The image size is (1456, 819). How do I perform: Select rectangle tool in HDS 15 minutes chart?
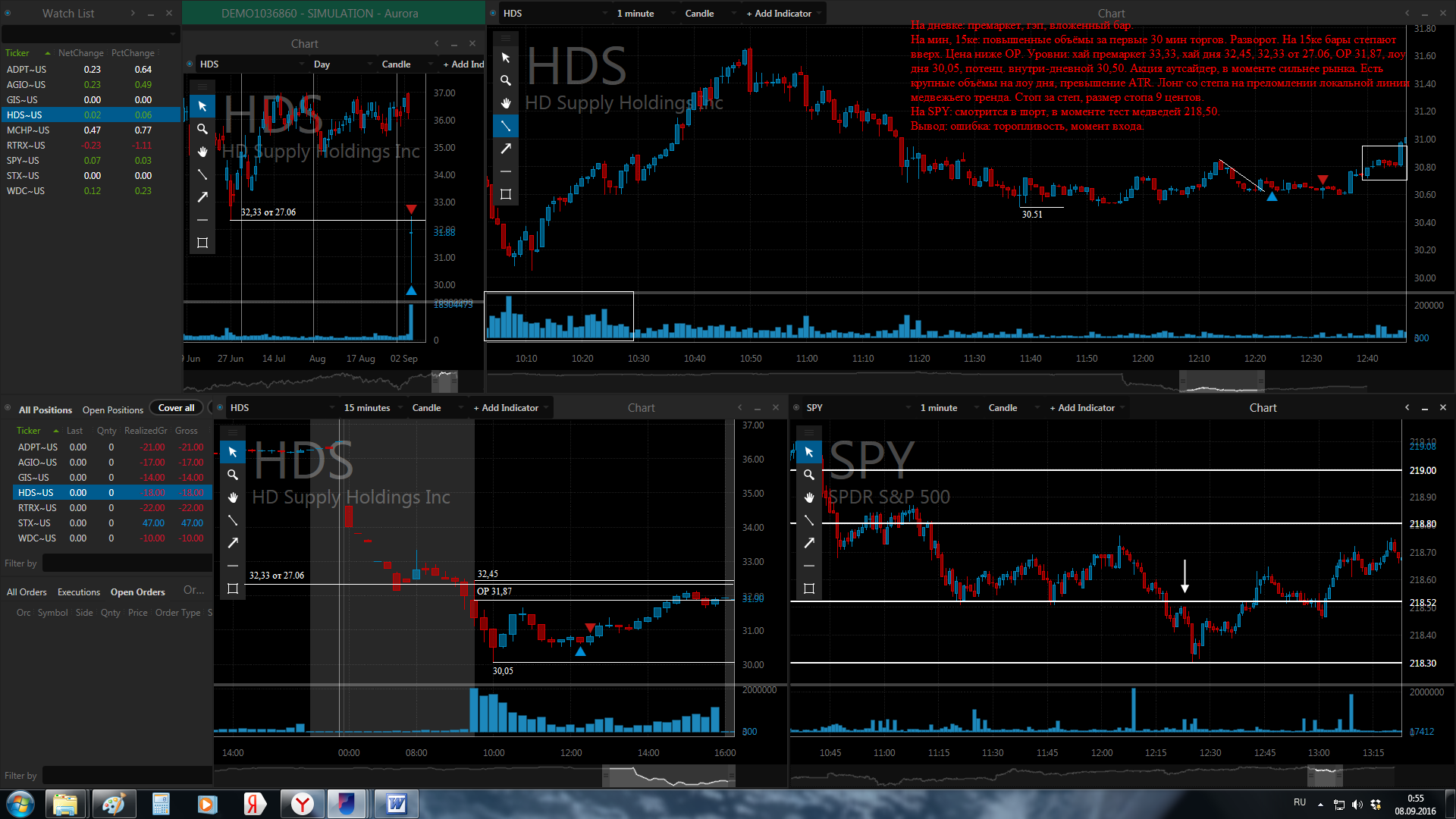click(x=233, y=588)
